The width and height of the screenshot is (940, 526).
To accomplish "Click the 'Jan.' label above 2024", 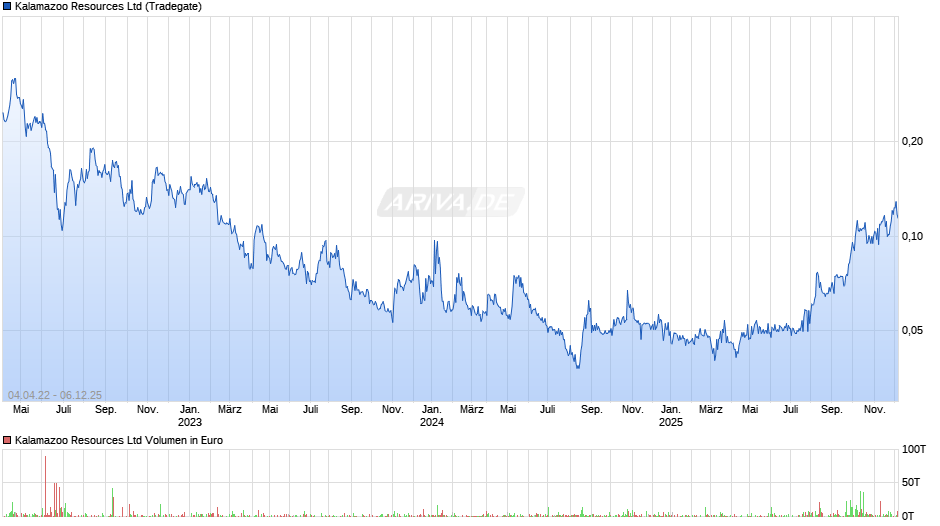I will [432, 410].
